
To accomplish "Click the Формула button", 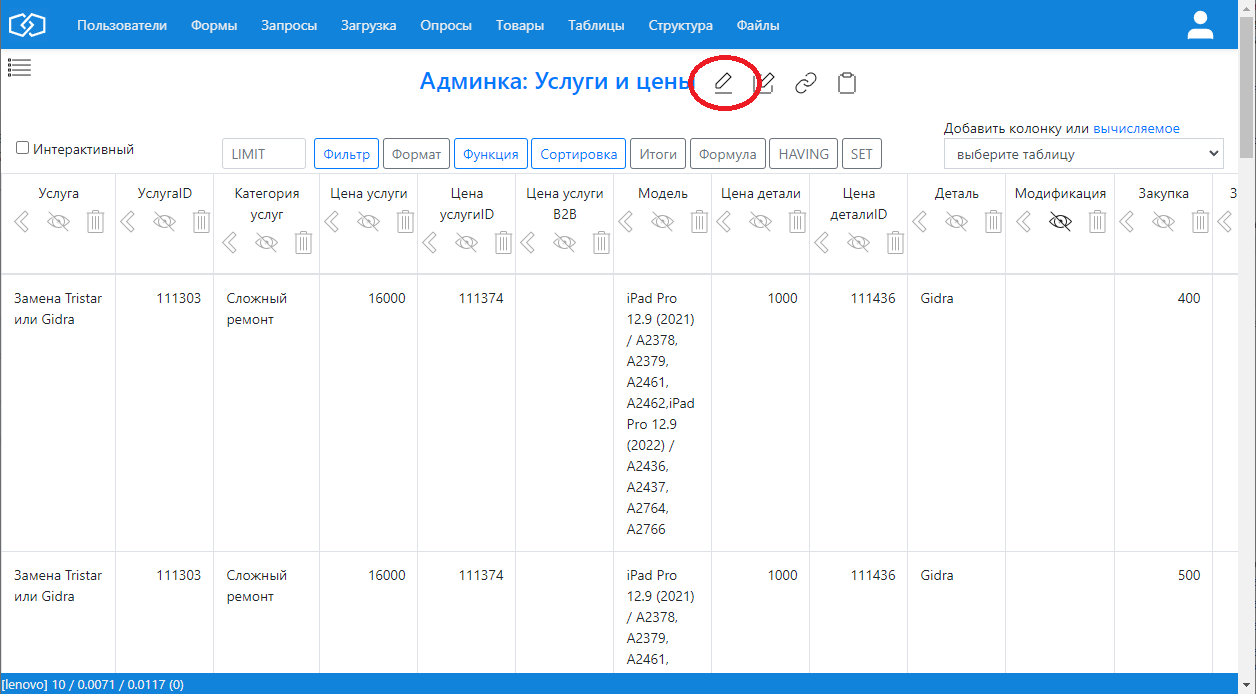I will click(x=727, y=154).
